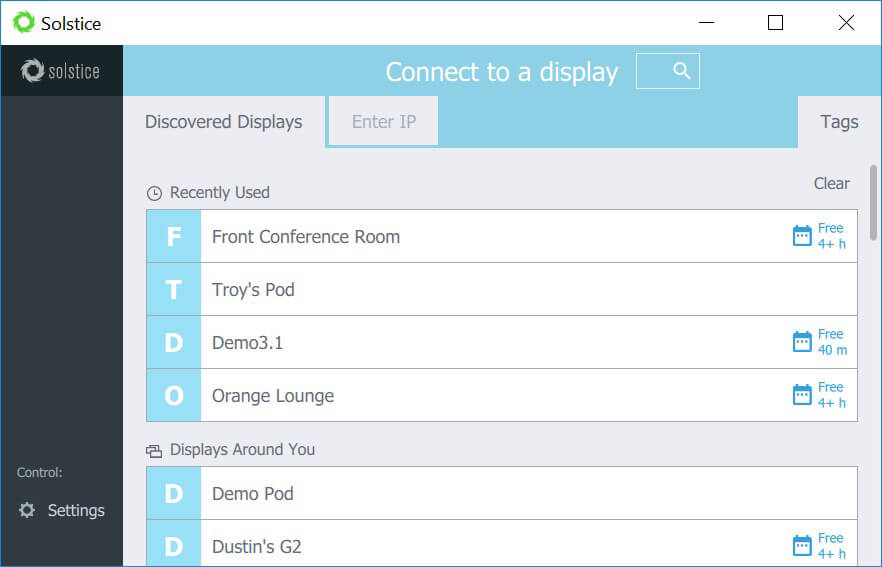The image size is (882, 567).
Task: Click Demo3.1 calendar availability icon
Action: [802, 341]
